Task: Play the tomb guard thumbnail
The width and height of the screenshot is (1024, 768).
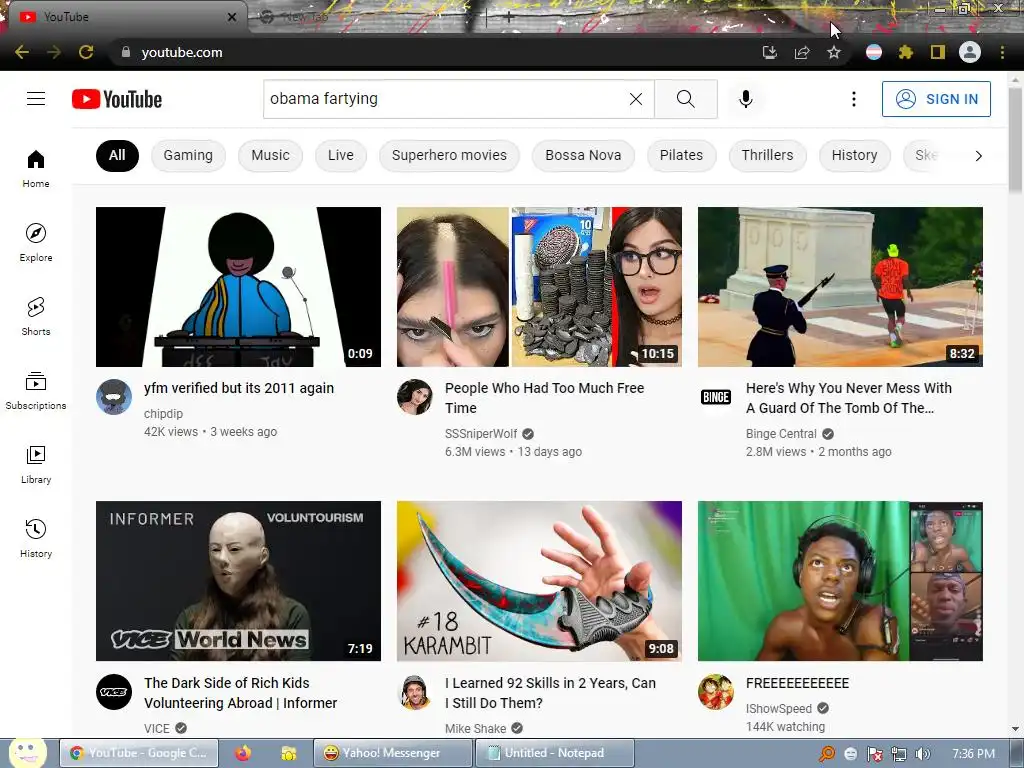Action: point(840,287)
